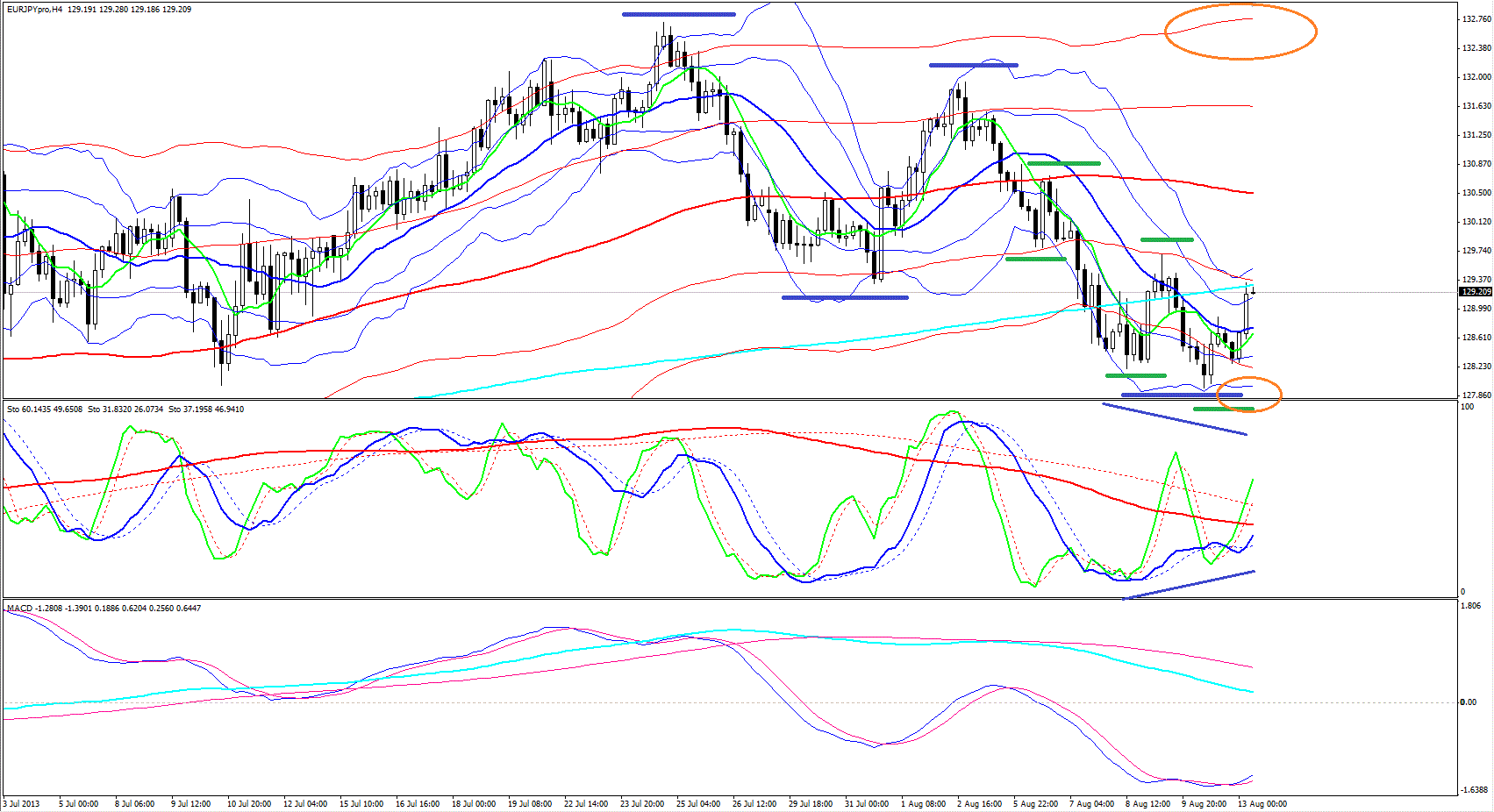Image resolution: width=1494 pixels, height=812 pixels.
Task: Select the descending blue trendline above the stochastic panel
Action: coord(1174,419)
